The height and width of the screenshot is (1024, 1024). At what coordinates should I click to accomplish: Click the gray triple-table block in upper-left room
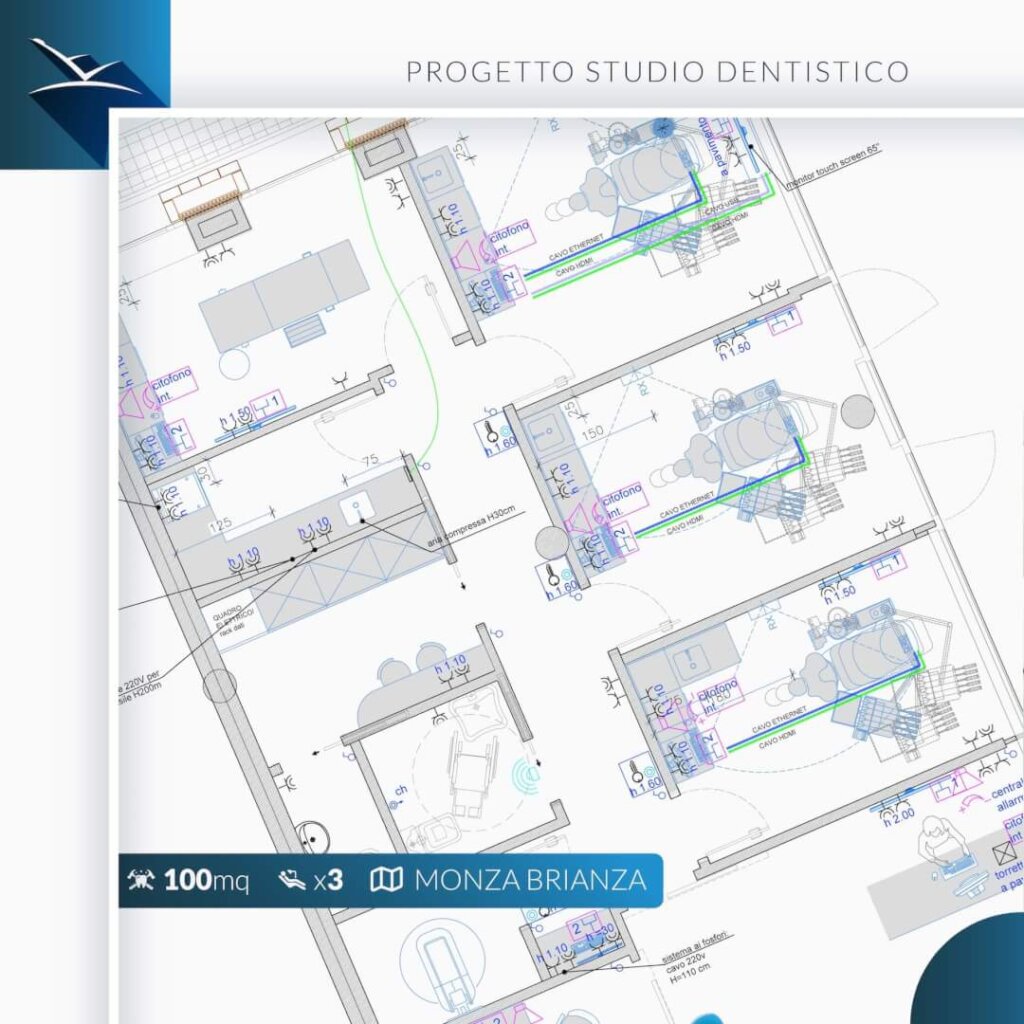[x=284, y=294]
